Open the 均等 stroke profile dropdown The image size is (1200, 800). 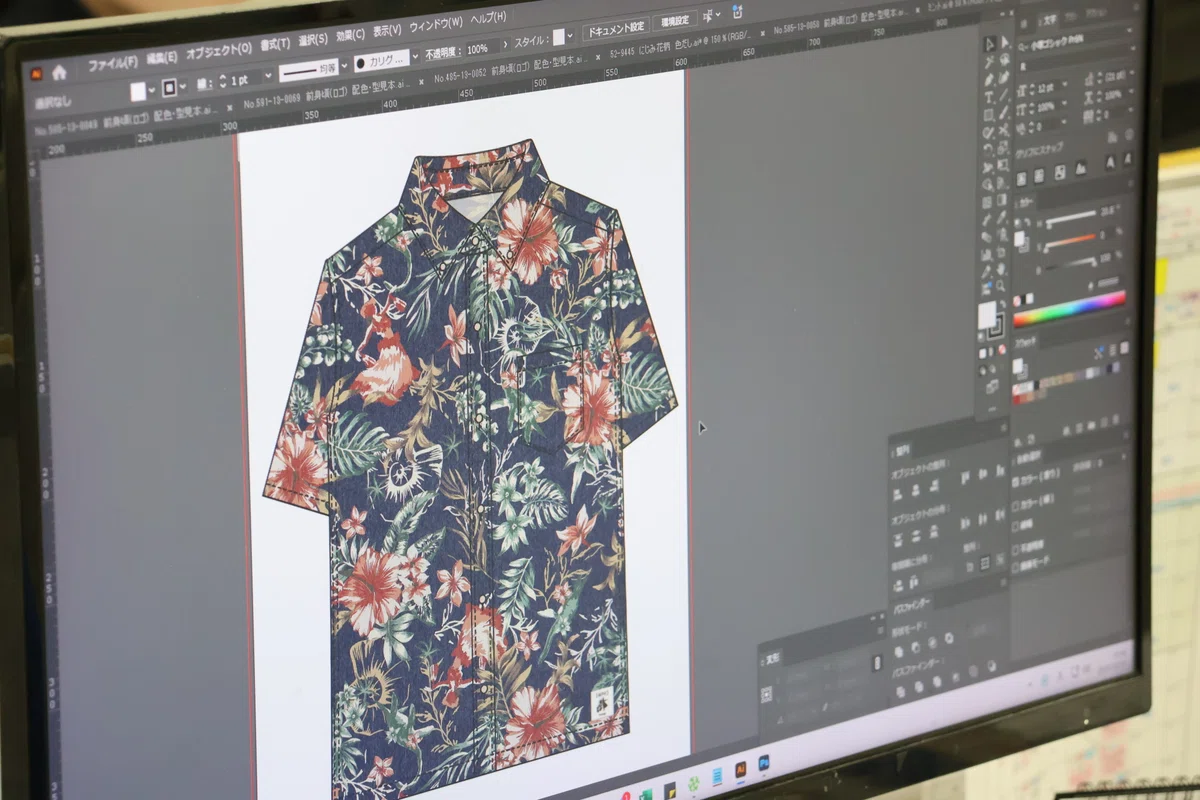click(x=345, y=68)
